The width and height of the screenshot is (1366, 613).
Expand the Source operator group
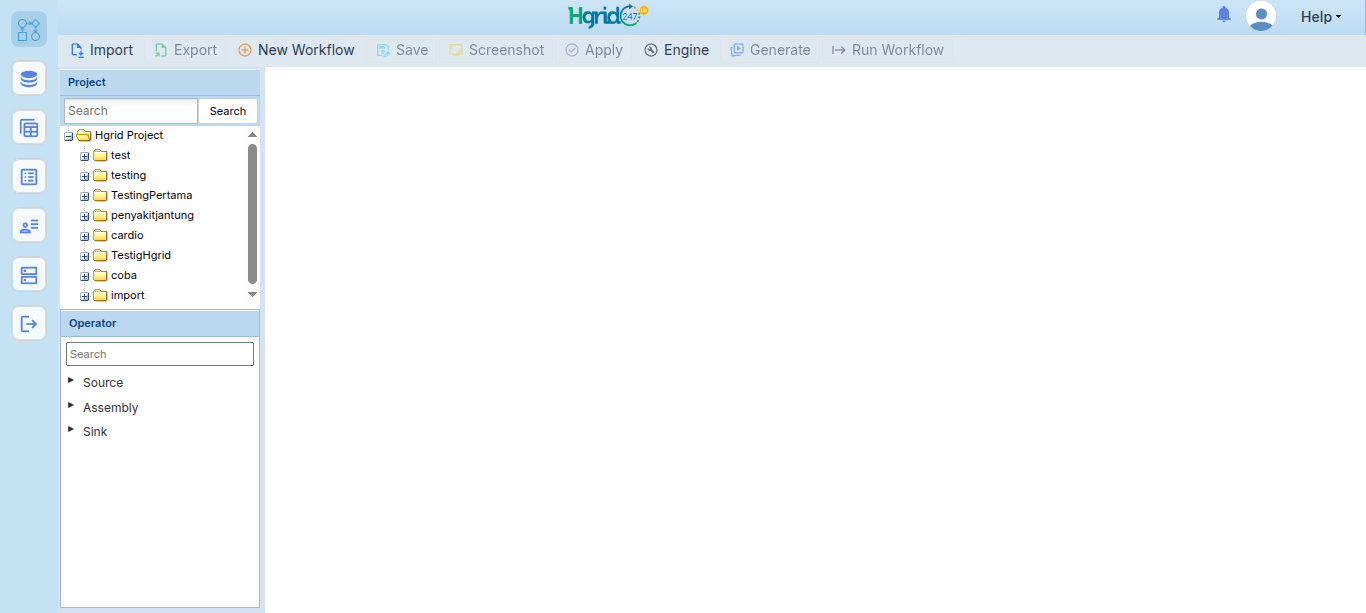71,380
